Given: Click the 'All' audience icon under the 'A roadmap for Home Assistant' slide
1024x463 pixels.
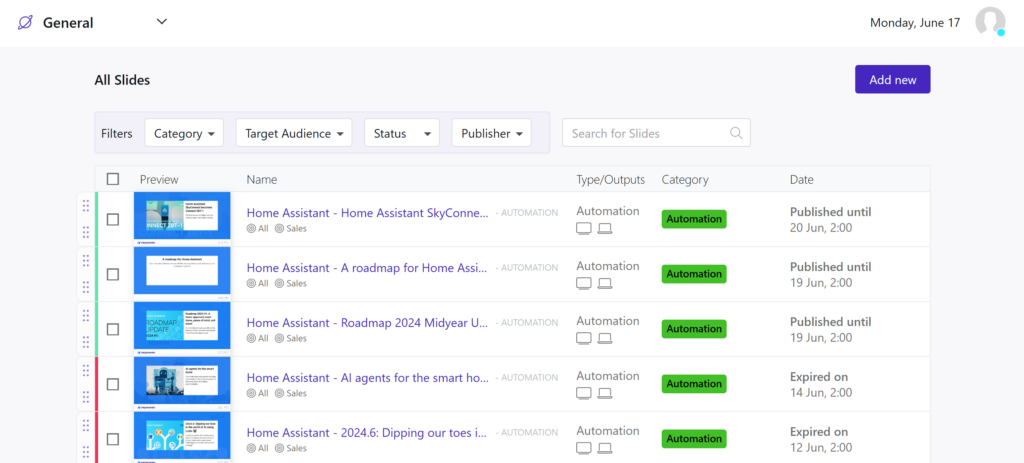Looking at the screenshot, I should coord(251,283).
